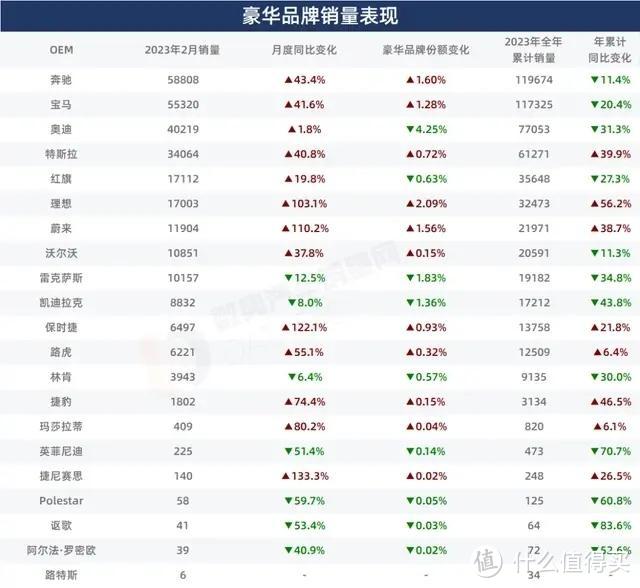Screen dimensions: 640x588
Task: Select the 路特斯 brand cell
Action: tap(61, 575)
